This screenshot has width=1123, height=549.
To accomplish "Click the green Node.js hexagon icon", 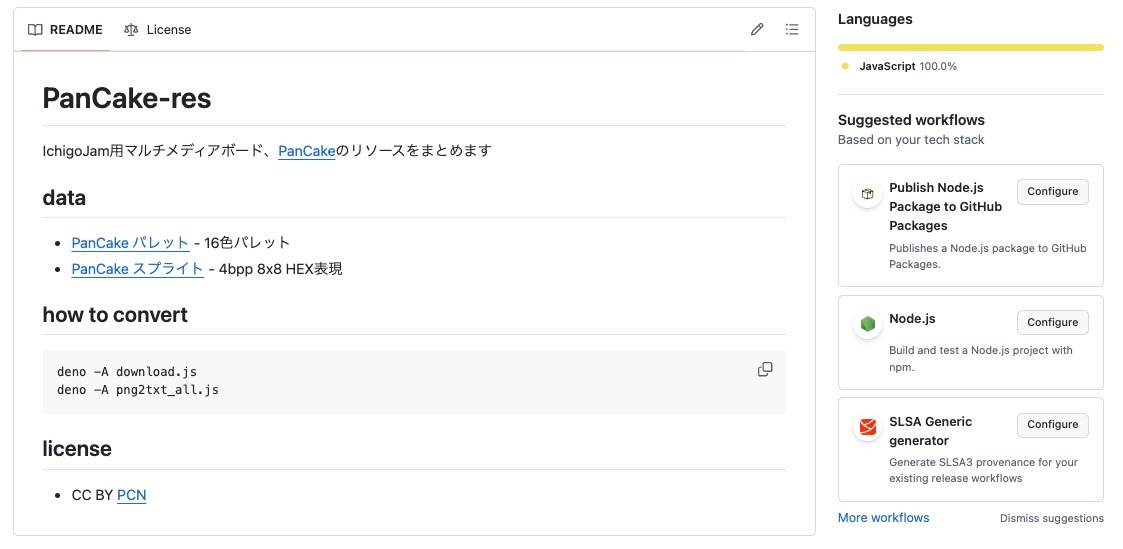I will (x=867, y=324).
